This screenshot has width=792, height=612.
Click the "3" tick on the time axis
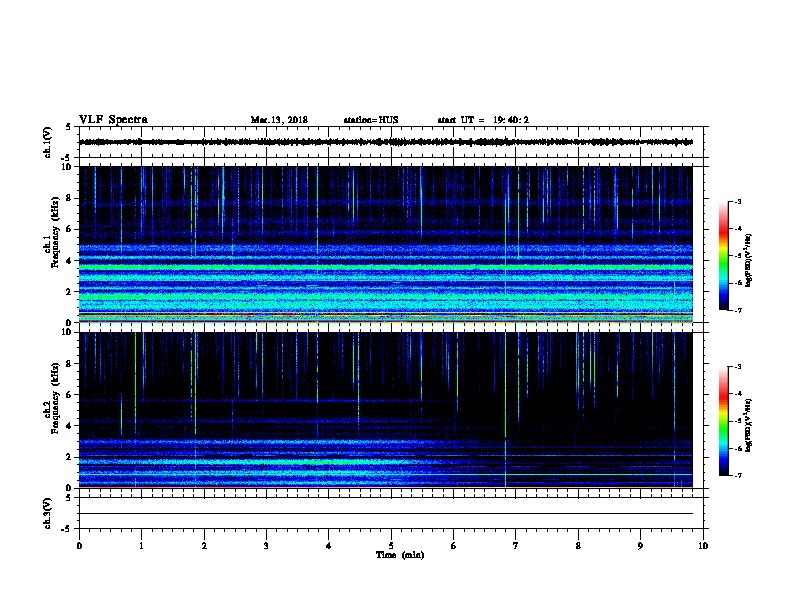pyautogui.click(x=266, y=546)
